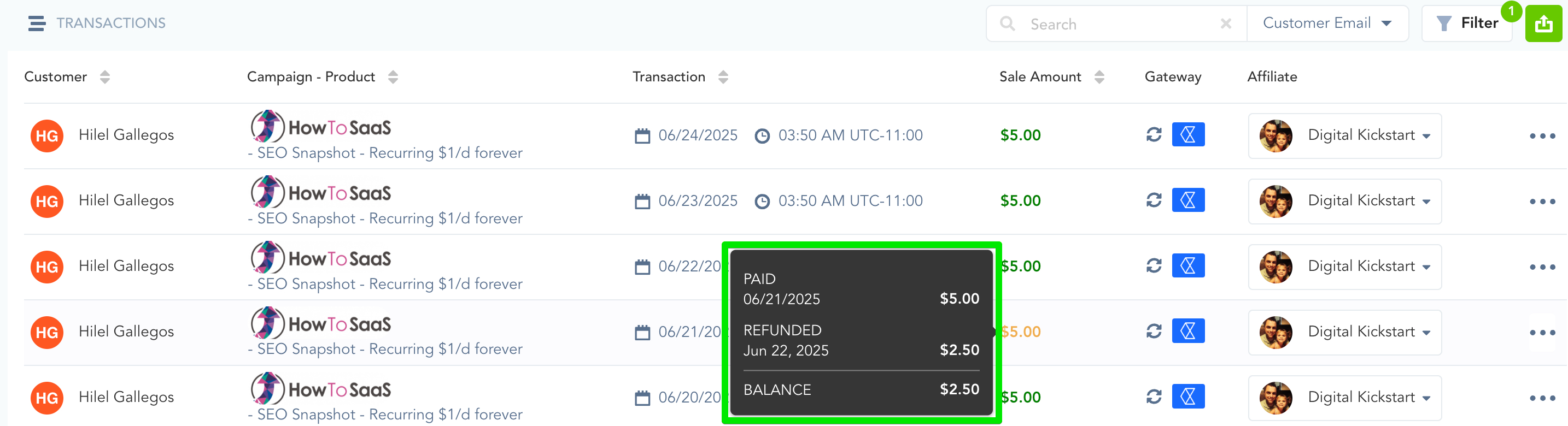Open Hilel Gallegos customer in the second row

[x=126, y=200]
